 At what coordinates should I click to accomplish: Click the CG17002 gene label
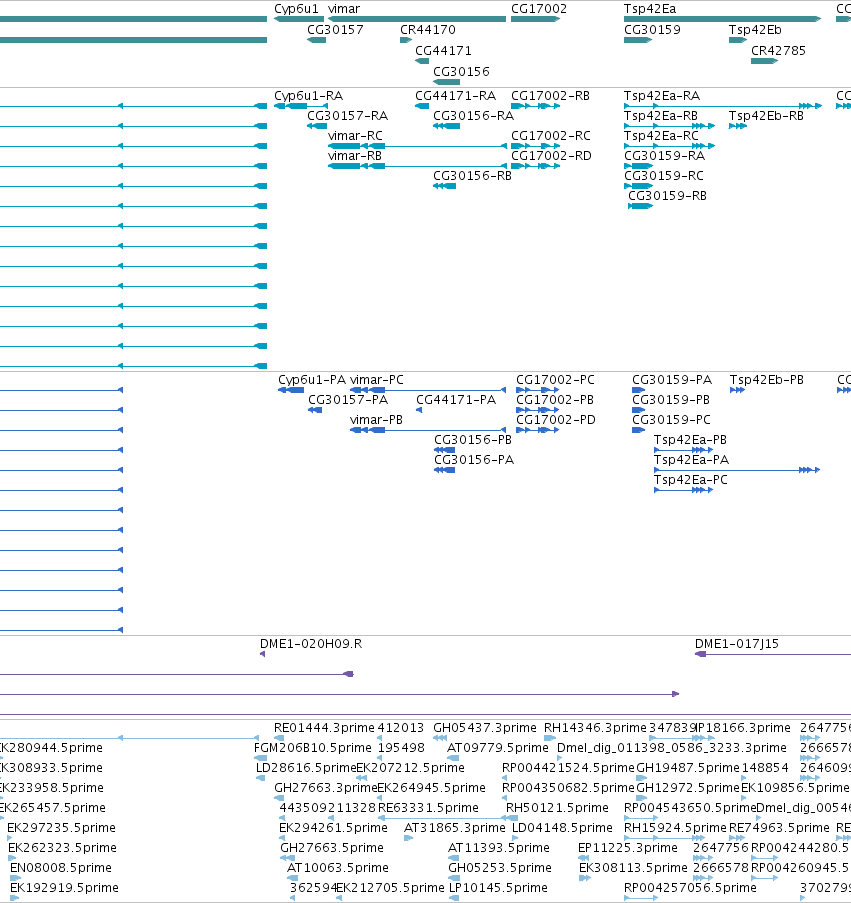[539, 9]
